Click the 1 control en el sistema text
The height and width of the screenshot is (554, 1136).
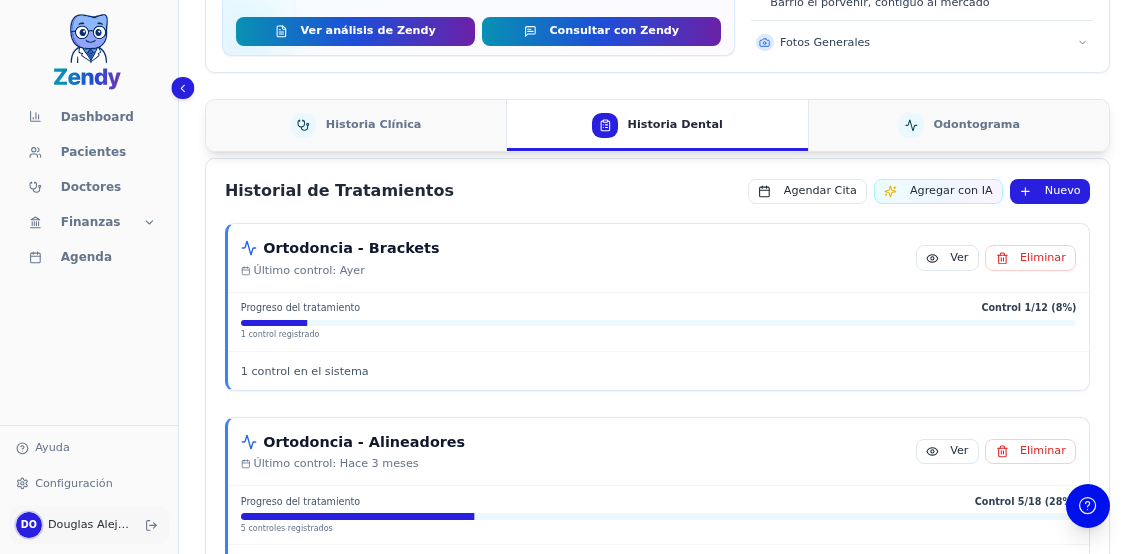(304, 372)
